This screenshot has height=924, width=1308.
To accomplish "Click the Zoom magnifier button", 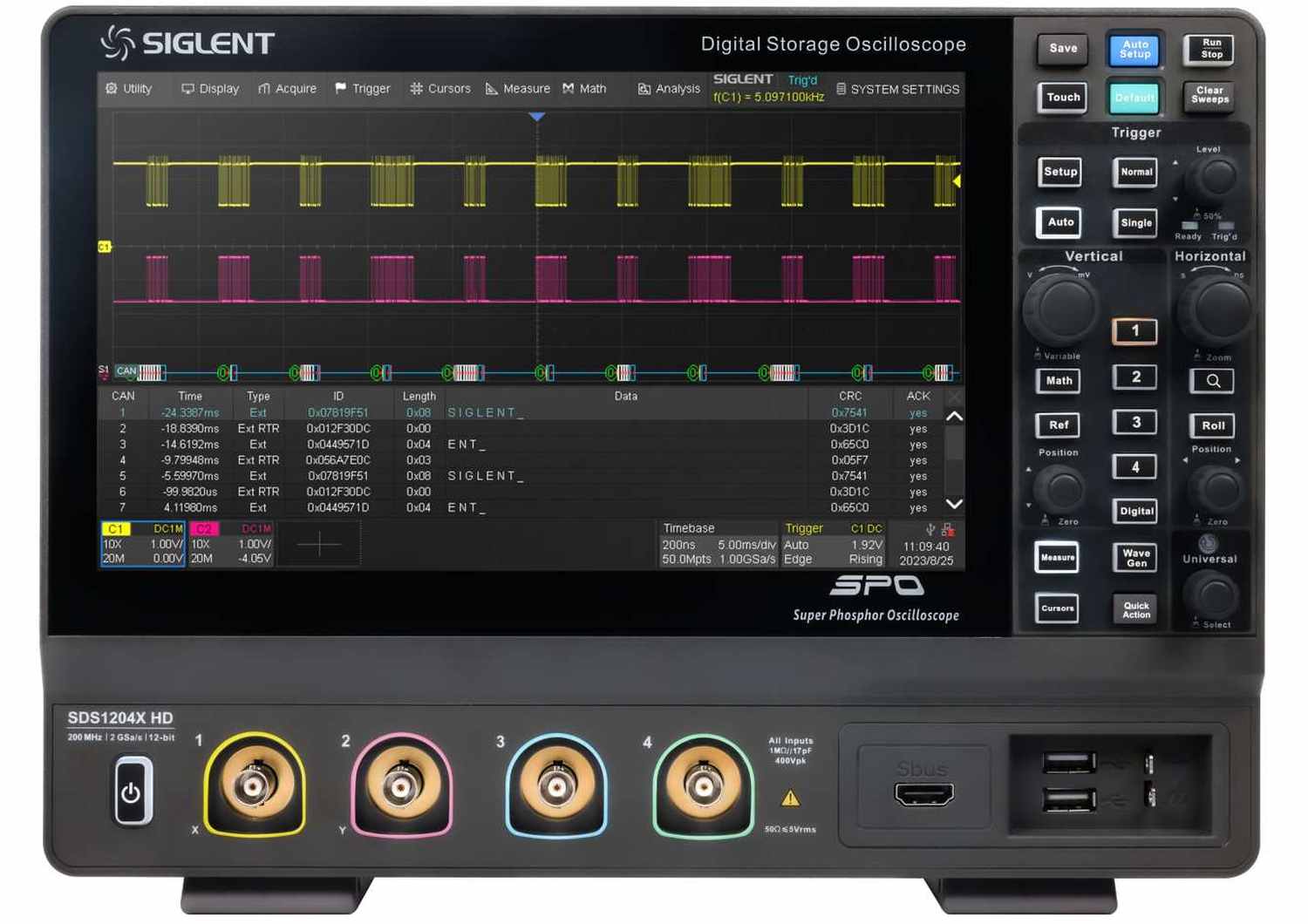I will (1212, 381).
